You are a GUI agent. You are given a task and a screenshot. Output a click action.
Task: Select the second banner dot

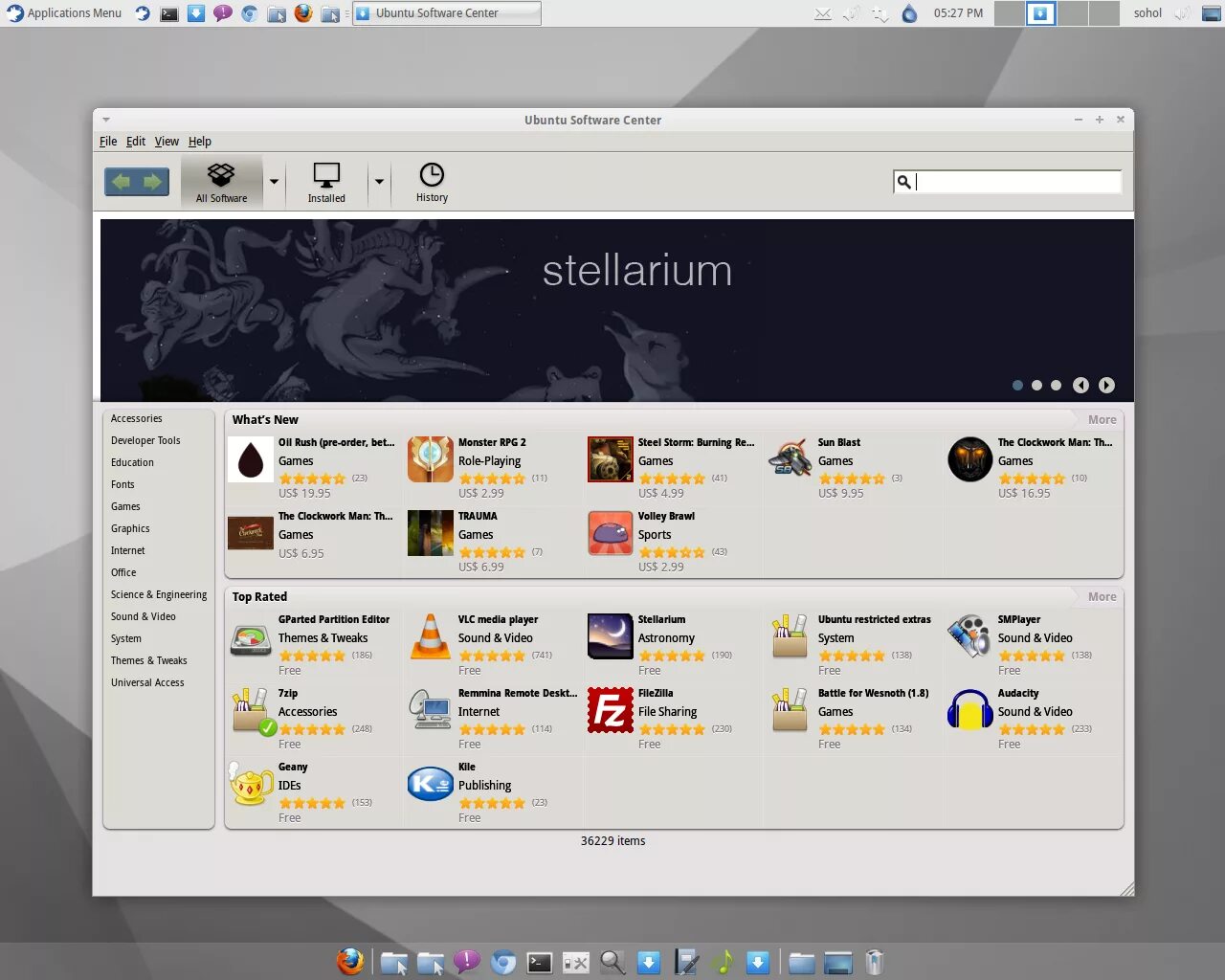coord(1036,386)
